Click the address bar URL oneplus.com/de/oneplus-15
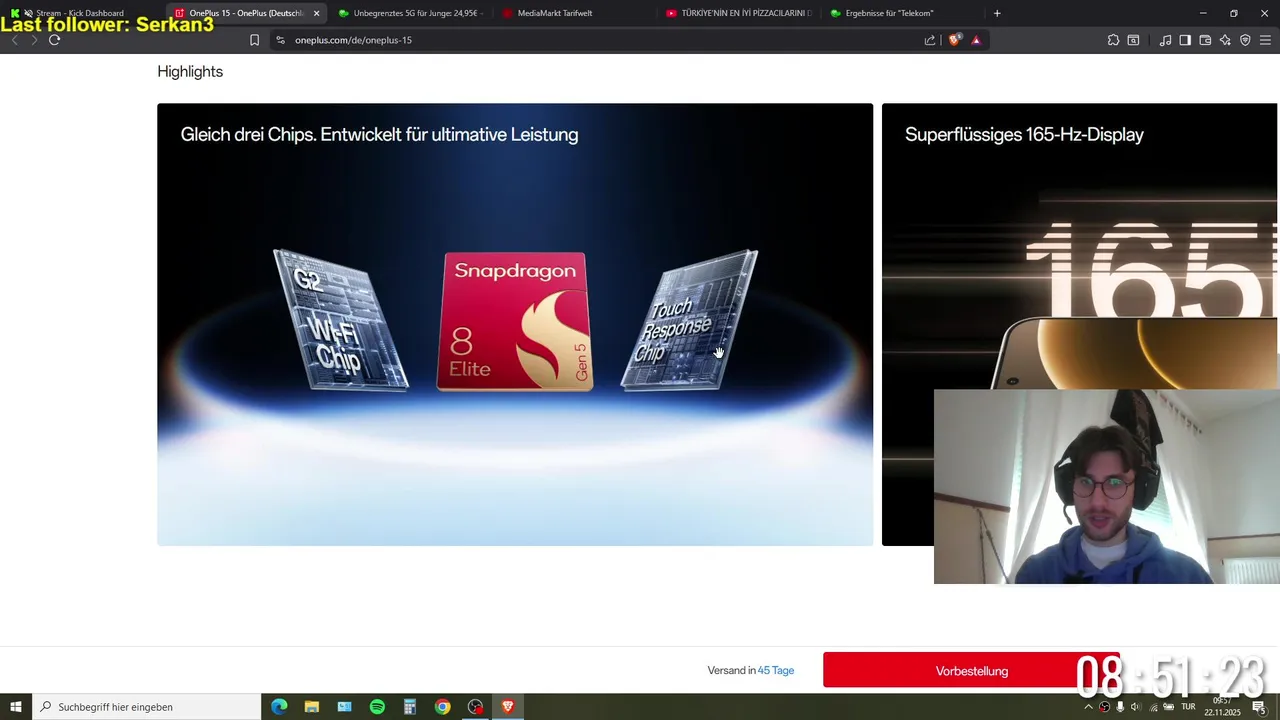Image resolution: width=1280 pixels, height=720 pixels. pos(353,40)
